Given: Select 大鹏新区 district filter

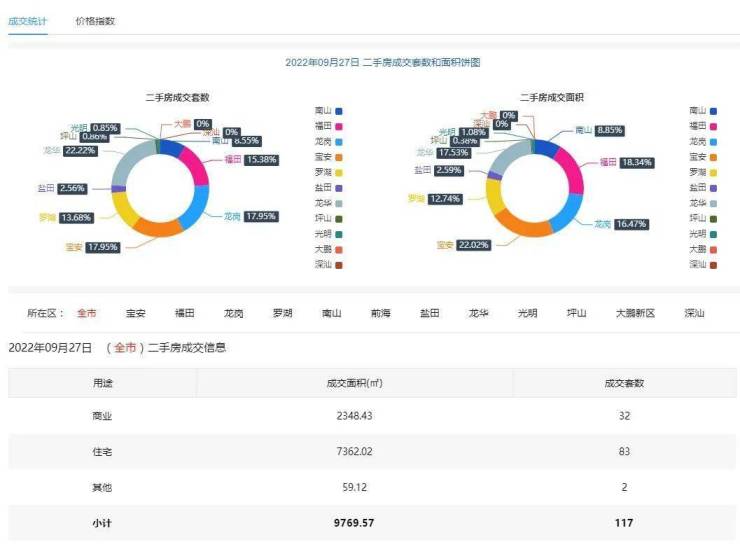Looking at the screenshot, I should 635,313.
